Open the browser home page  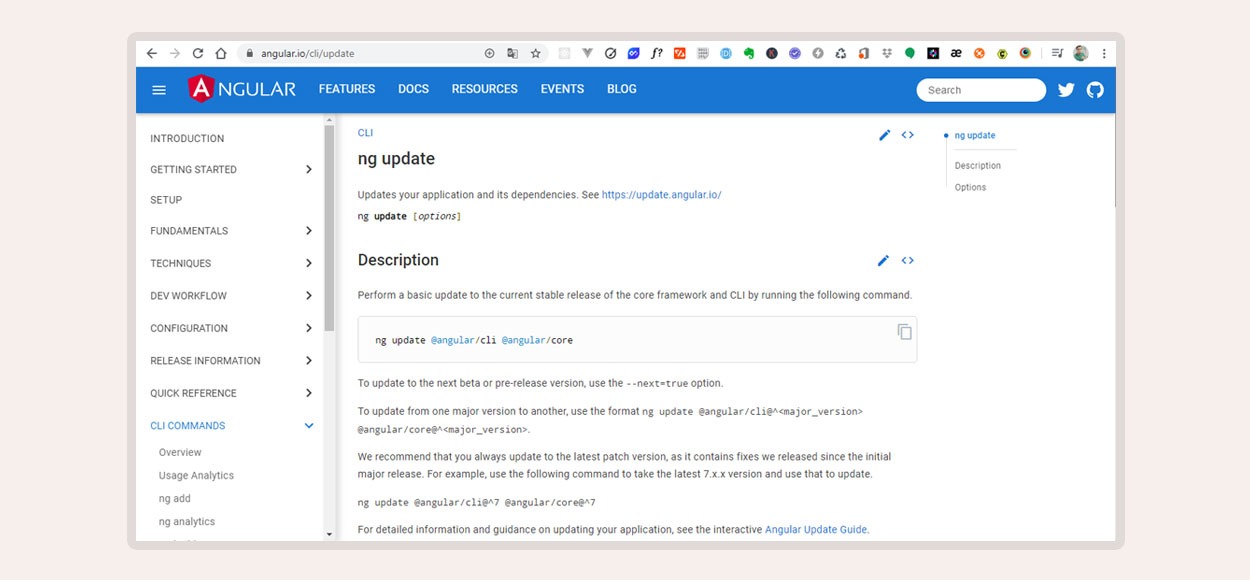coord(221,53)
